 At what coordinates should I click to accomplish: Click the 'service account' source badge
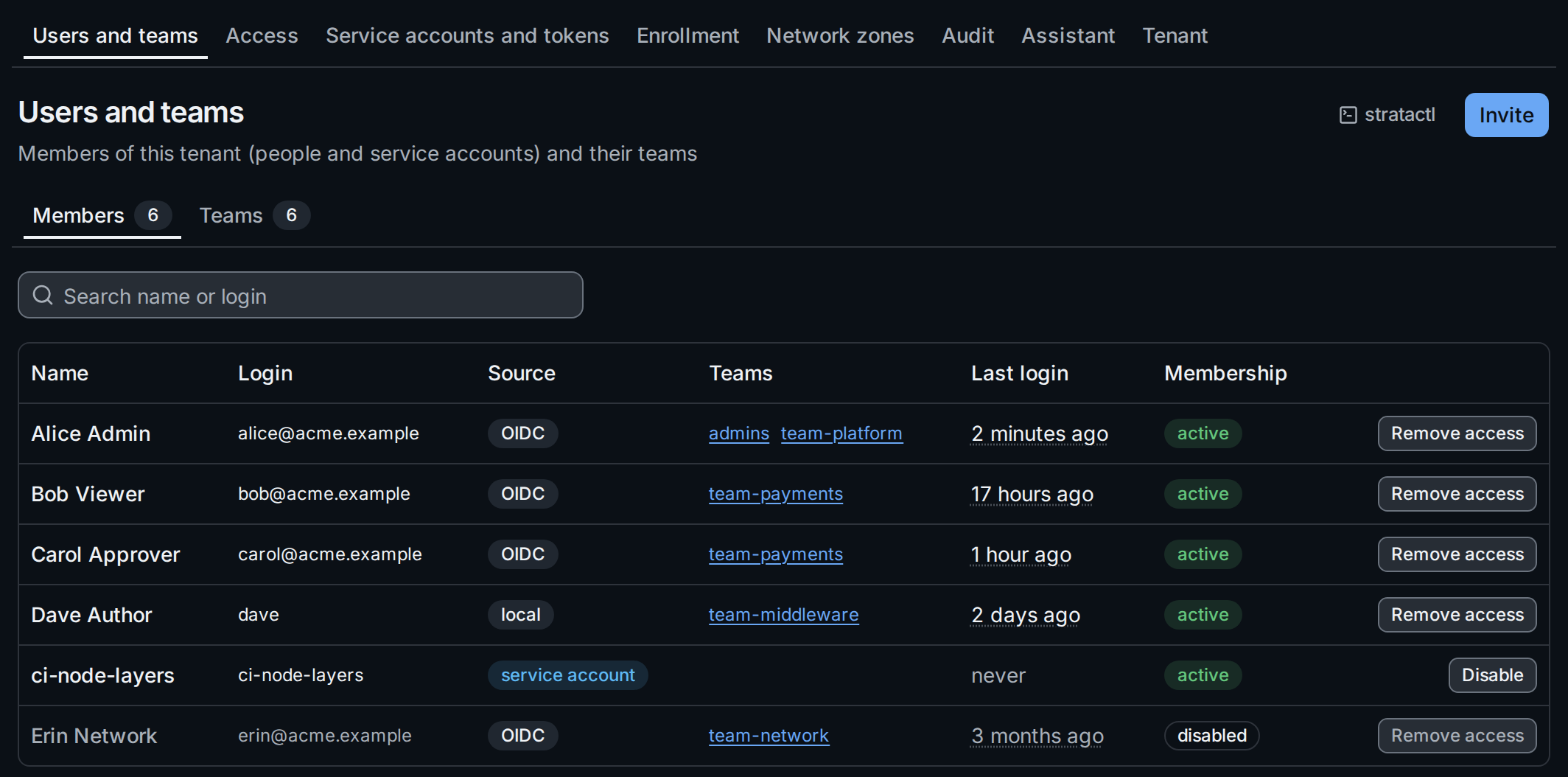tap(567, 675)
